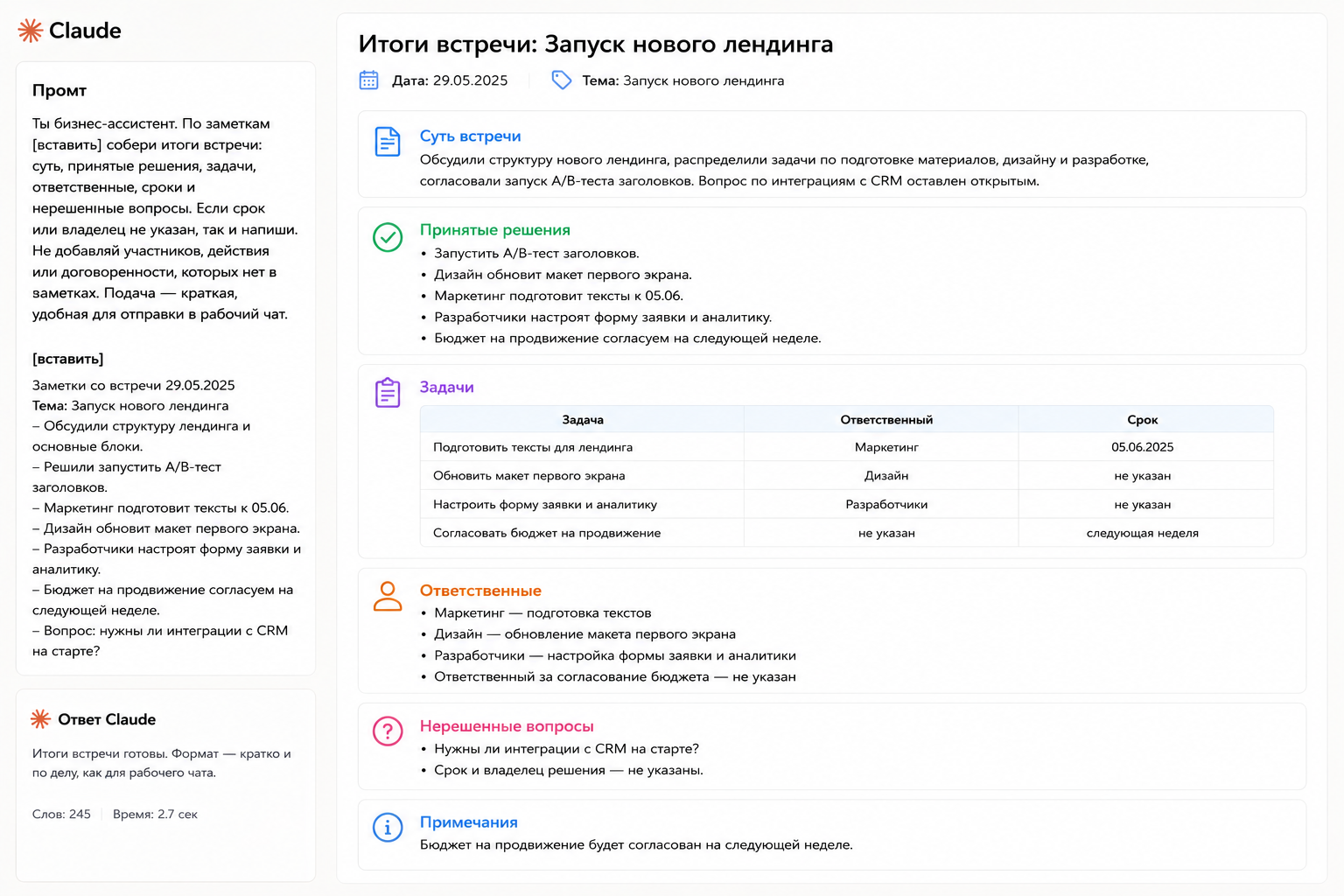Click the pink question mark icon
The height and width of the screenshot is (896, 1344).
click(x=388, y=731)
